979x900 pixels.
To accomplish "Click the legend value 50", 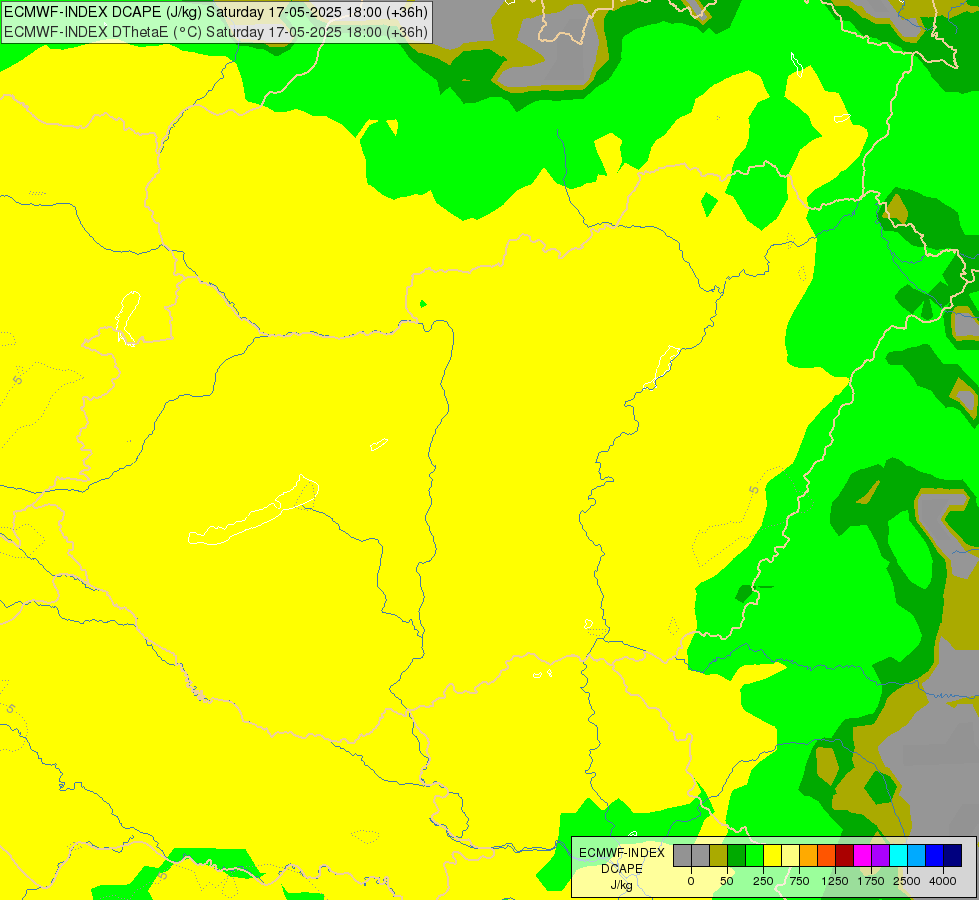I will (727, 881).
